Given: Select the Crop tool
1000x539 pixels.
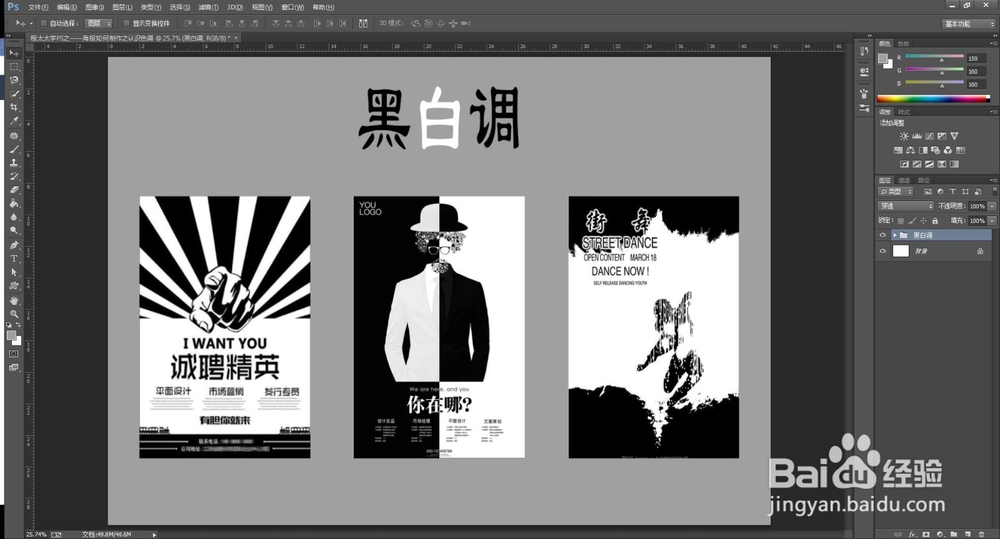Looking at the screenshot, I should click(x=14, y=107).
